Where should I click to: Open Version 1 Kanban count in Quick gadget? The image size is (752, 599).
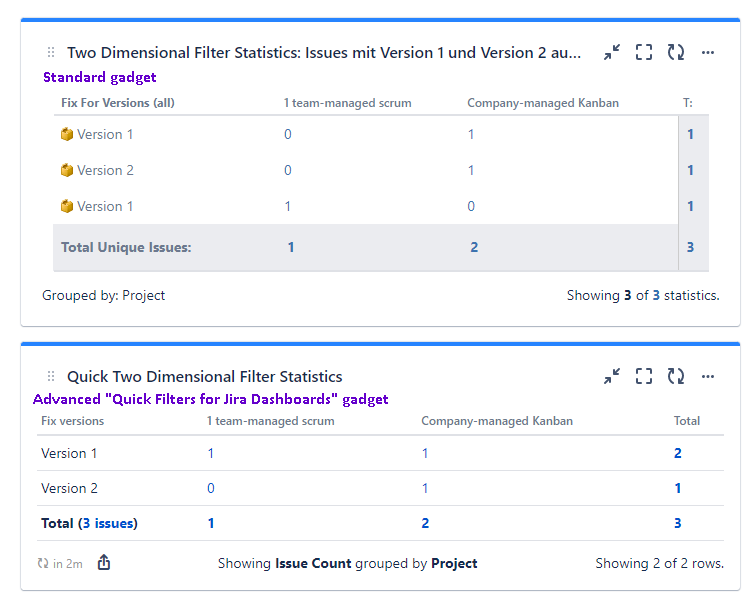click(x=425, y=453)
